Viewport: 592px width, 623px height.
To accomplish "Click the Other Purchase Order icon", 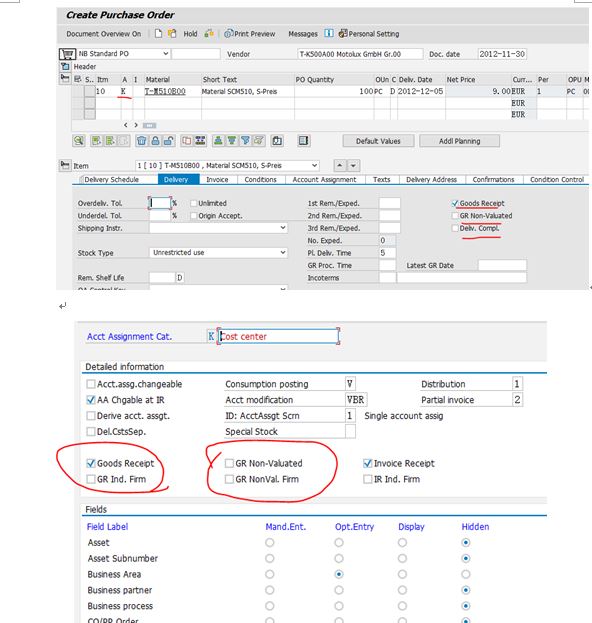I will pyautogui.click(x=172, y=34).
